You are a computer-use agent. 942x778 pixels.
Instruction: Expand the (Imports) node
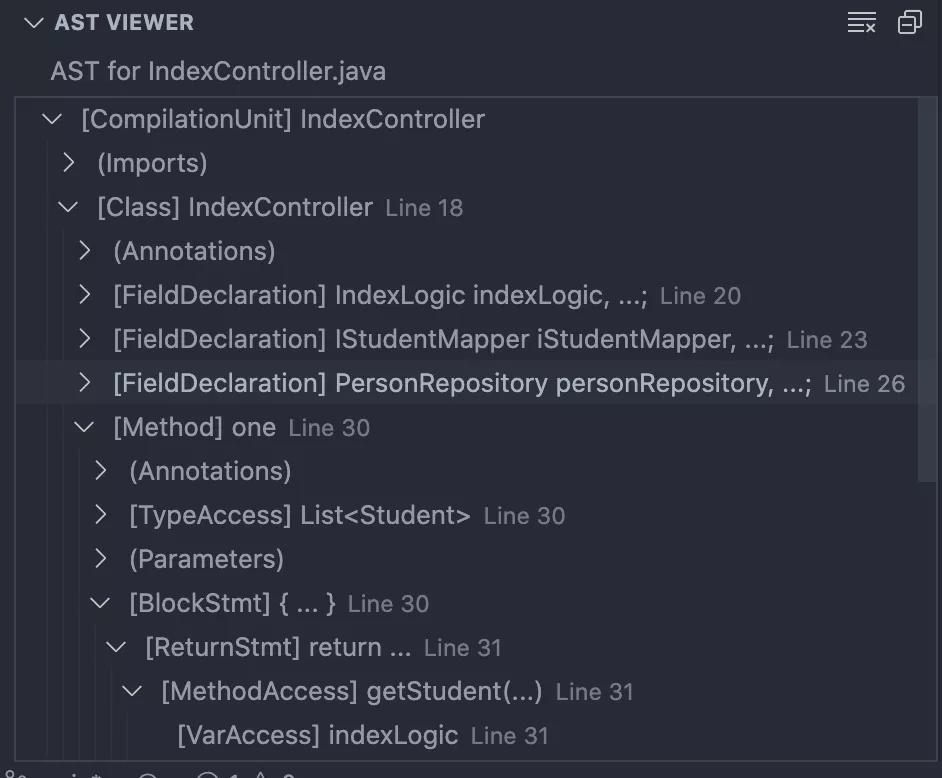(68, 163)
